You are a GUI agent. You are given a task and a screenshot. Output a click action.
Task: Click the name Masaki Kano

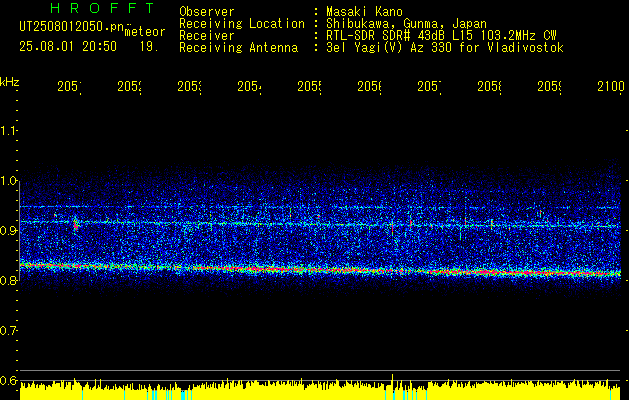click(365, 11)
